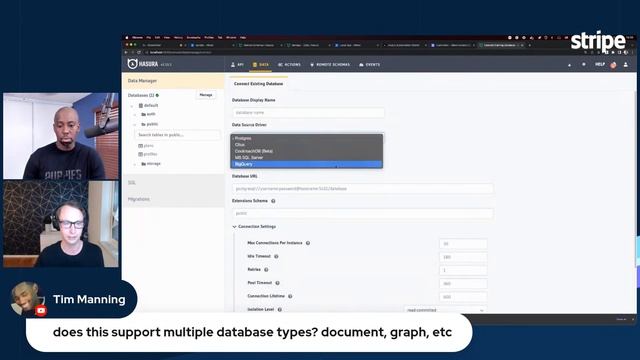Collapse the default database node
Image resolution: width=640 pixels, height=360 pixels.
pos(132,106)
